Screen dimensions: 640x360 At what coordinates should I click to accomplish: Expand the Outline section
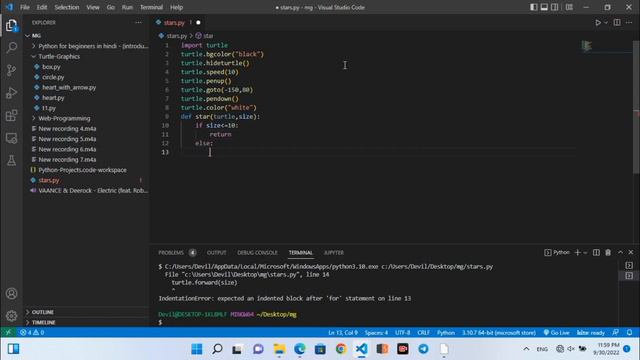click(42, 312)
